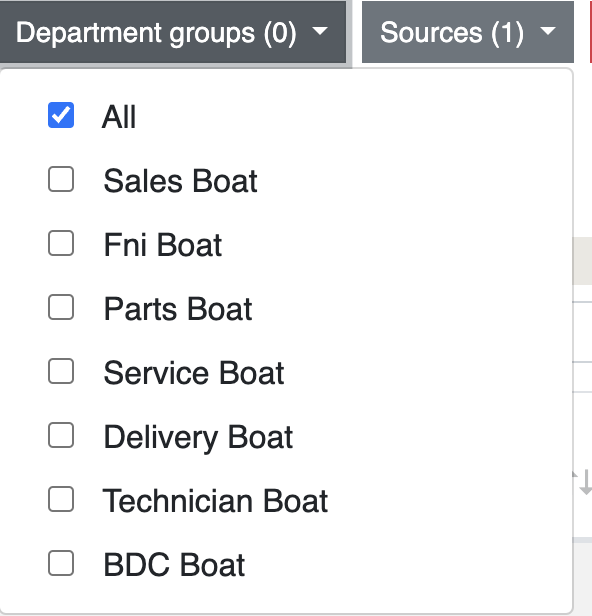
Task: Select the Service Boat checkbox
Action: click(x=61, y=371)
